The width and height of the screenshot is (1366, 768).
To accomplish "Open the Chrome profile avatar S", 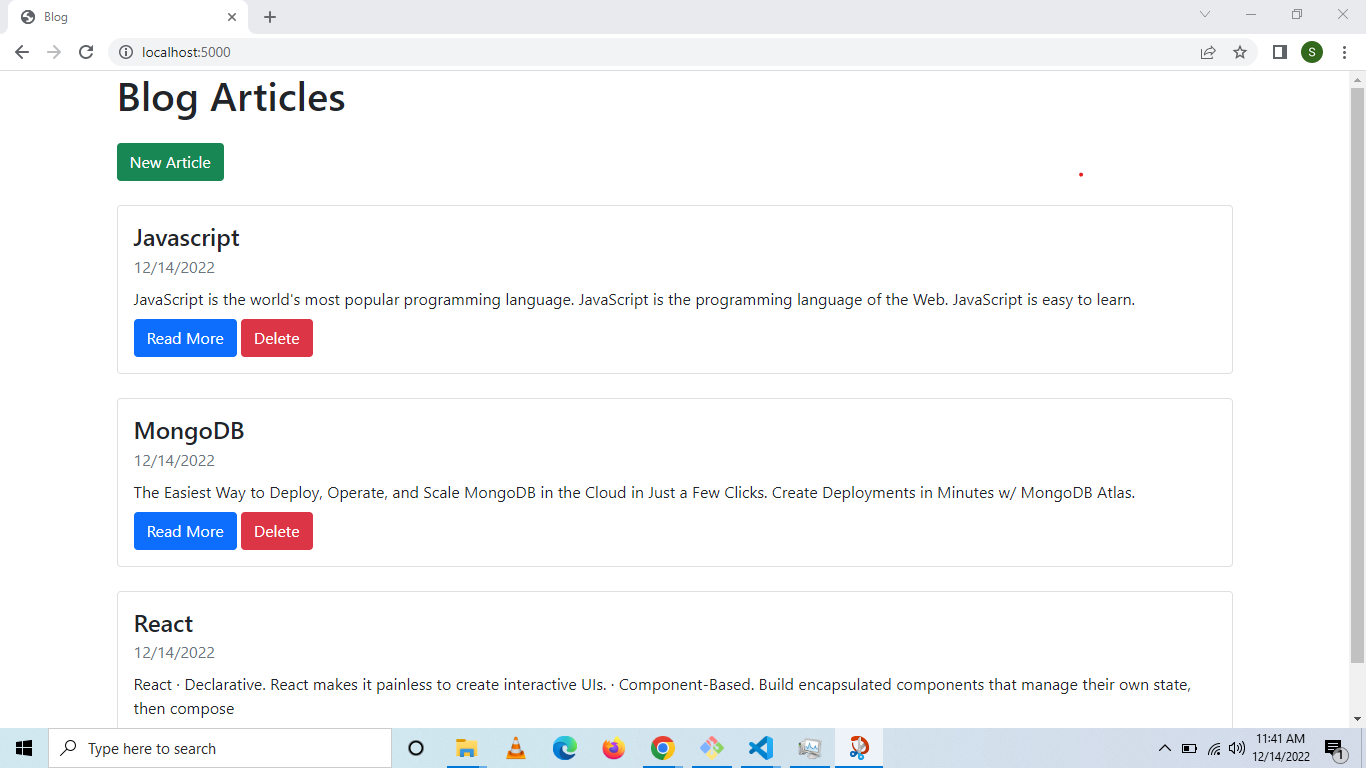I will pos(1312,52).
